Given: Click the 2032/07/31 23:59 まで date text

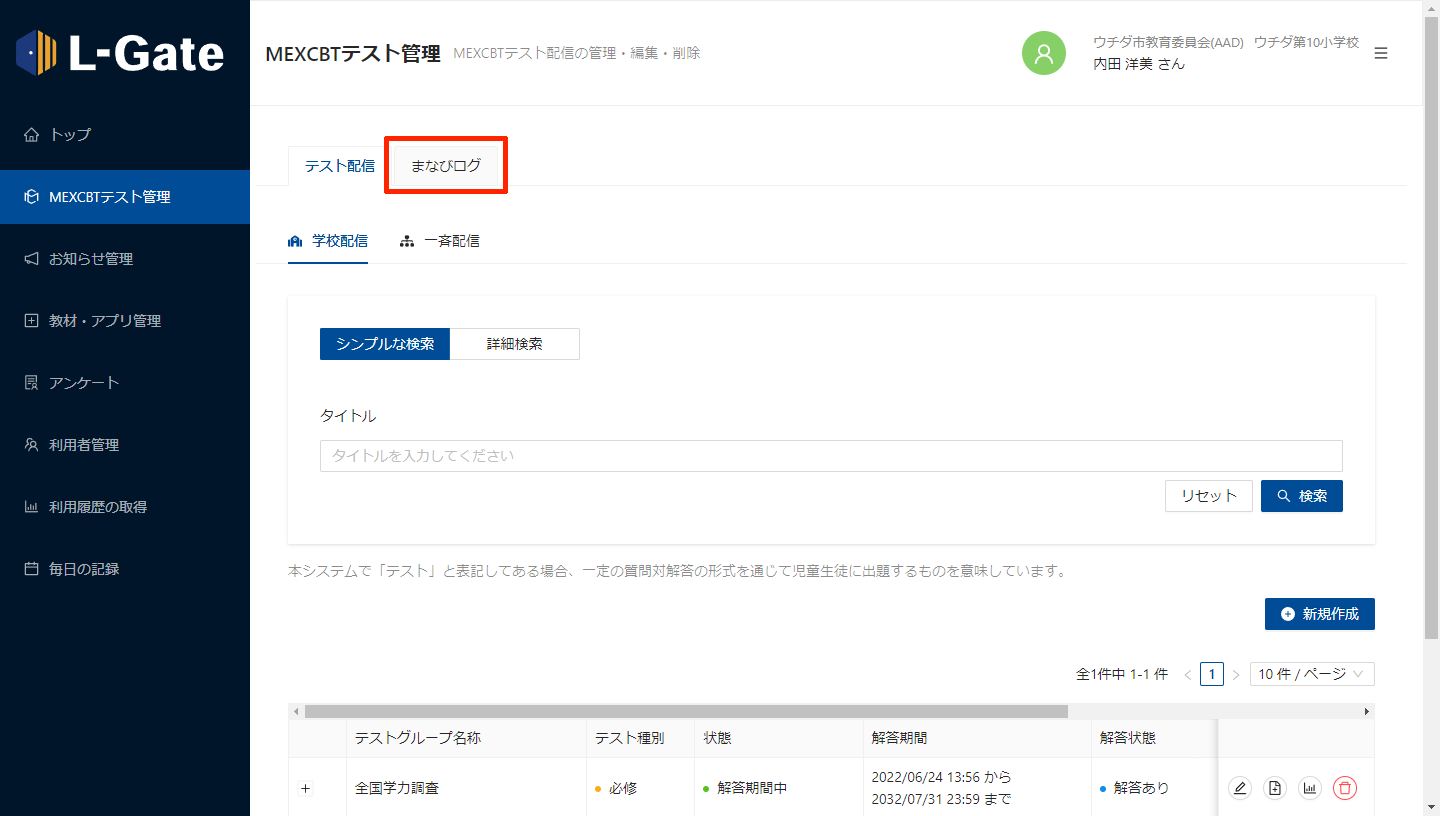Looking at the screenshot, I should click(941, 799).
